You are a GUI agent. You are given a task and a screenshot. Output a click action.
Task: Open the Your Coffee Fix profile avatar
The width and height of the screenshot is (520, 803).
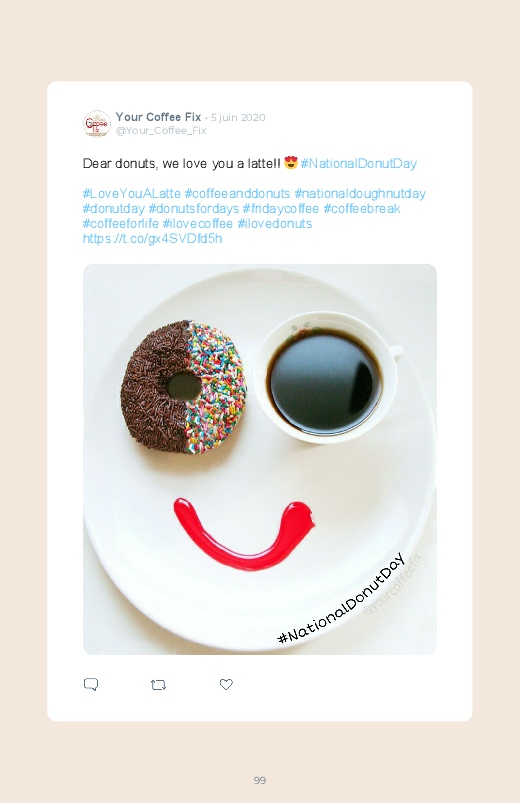(97, 124)
